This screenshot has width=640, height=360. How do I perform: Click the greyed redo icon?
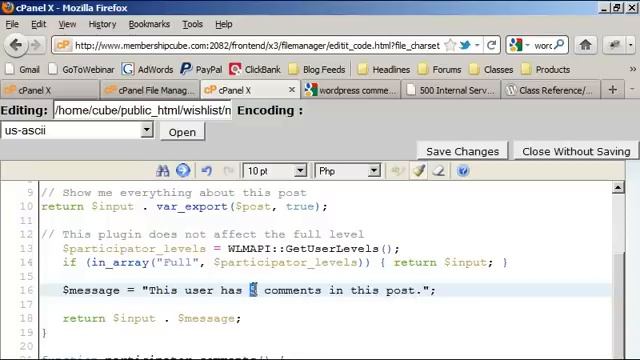(x=229, y=171)
